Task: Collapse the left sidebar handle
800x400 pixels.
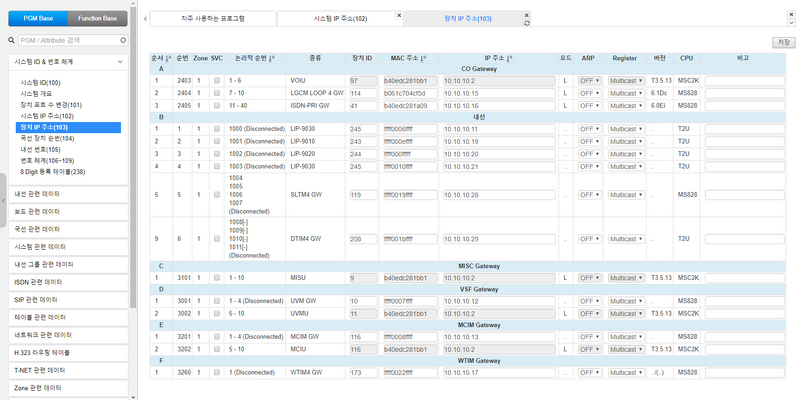Action: tap(3, 201)
